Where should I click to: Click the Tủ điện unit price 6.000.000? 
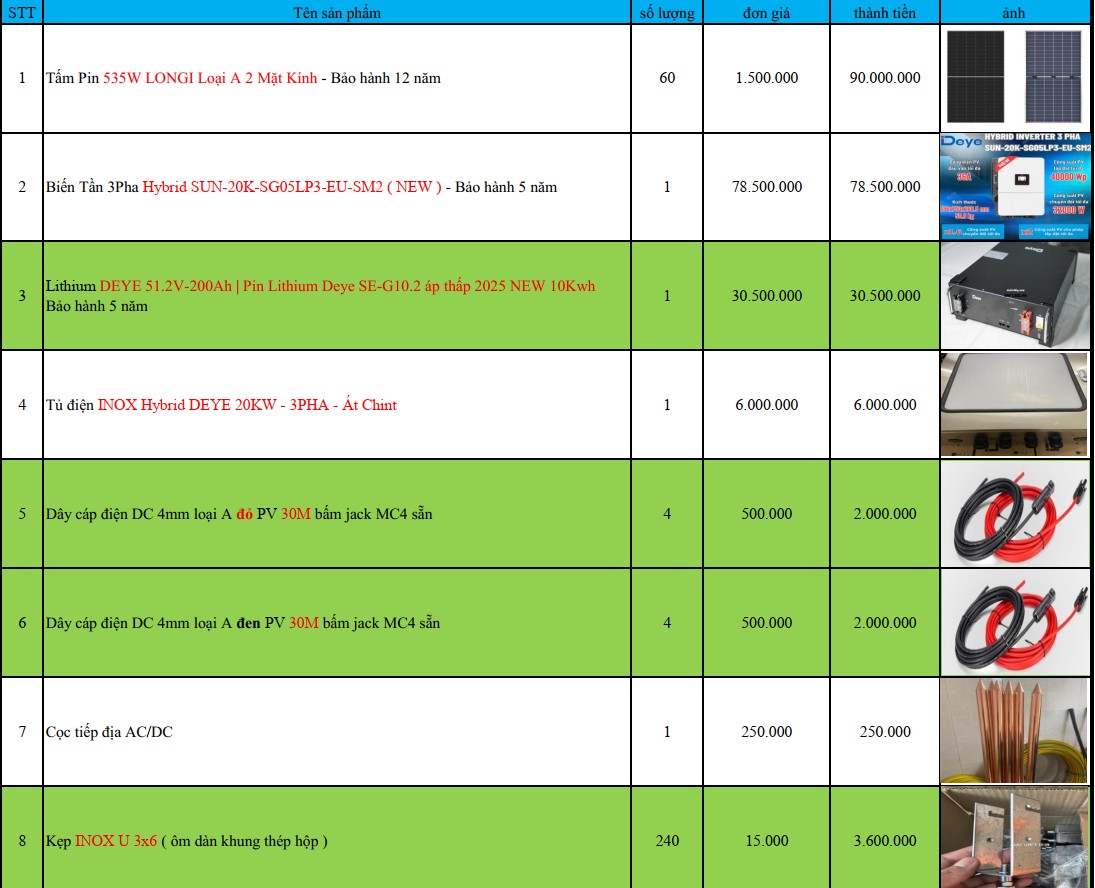766,405
